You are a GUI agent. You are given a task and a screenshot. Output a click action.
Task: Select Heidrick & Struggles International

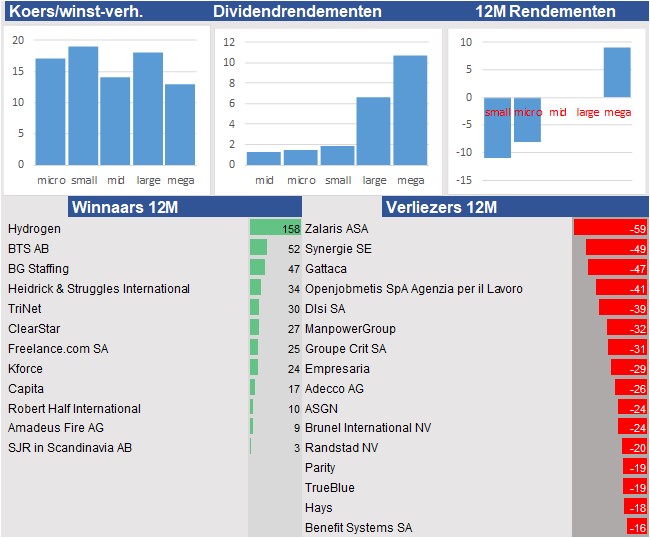tap(99, 288)
